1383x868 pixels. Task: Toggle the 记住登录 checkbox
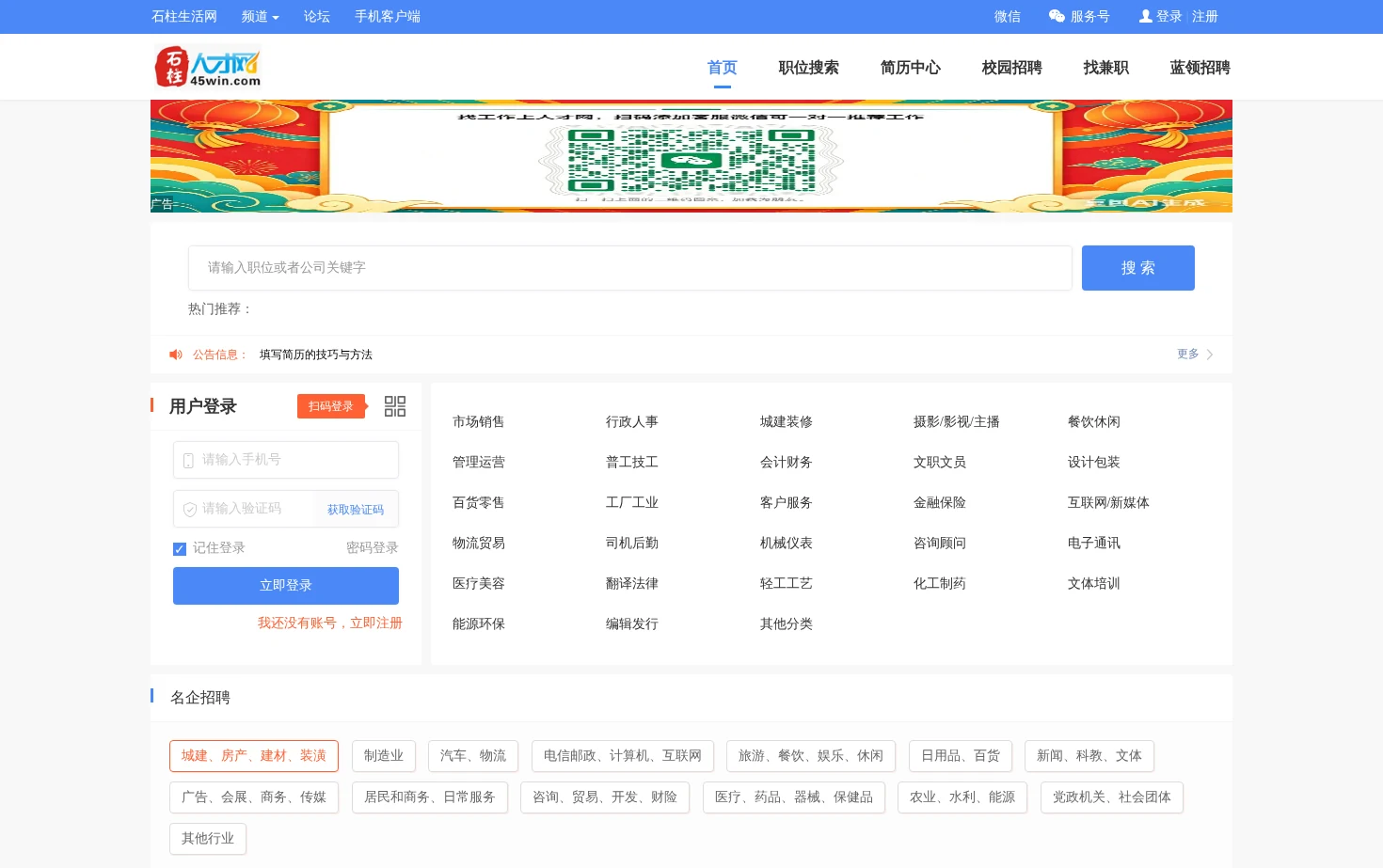pos(180,548)
